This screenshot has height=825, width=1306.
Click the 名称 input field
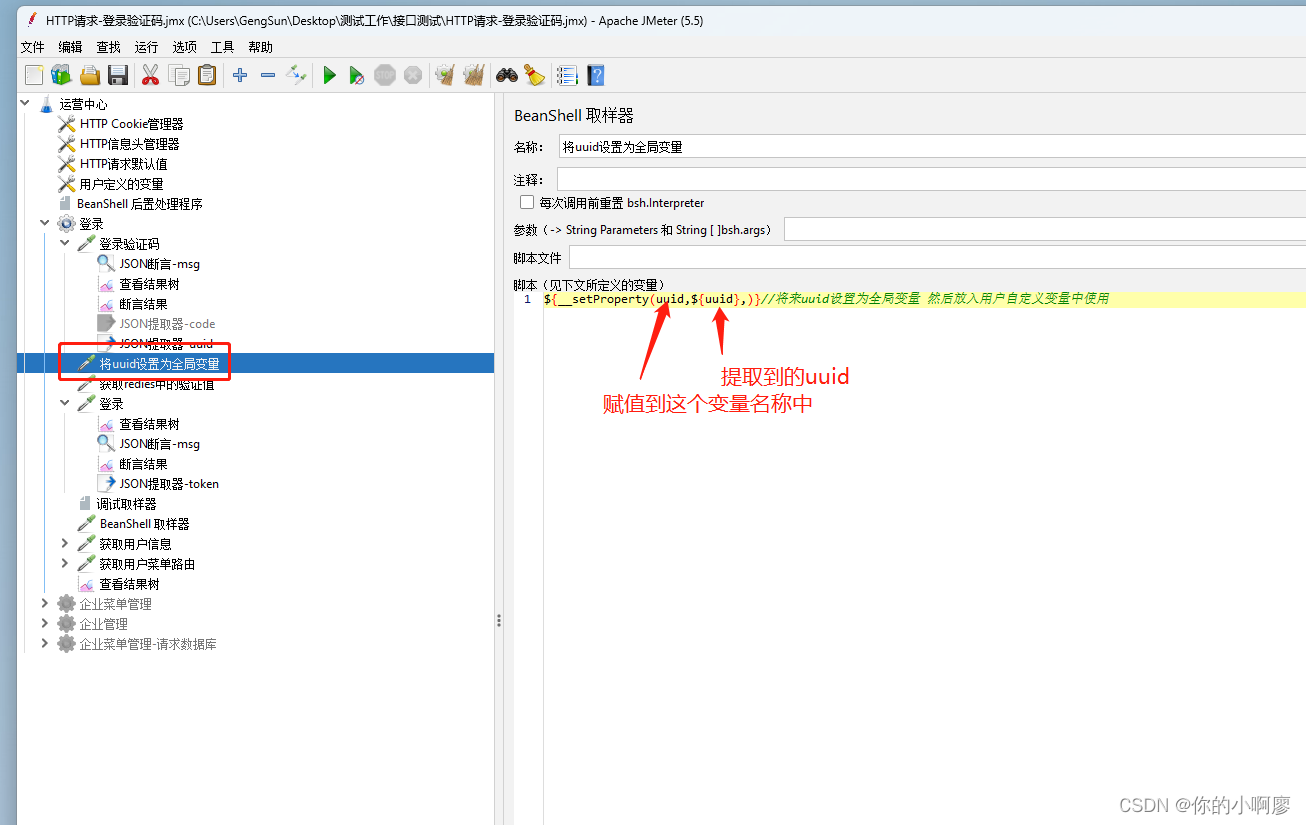(x=932, y=147)
